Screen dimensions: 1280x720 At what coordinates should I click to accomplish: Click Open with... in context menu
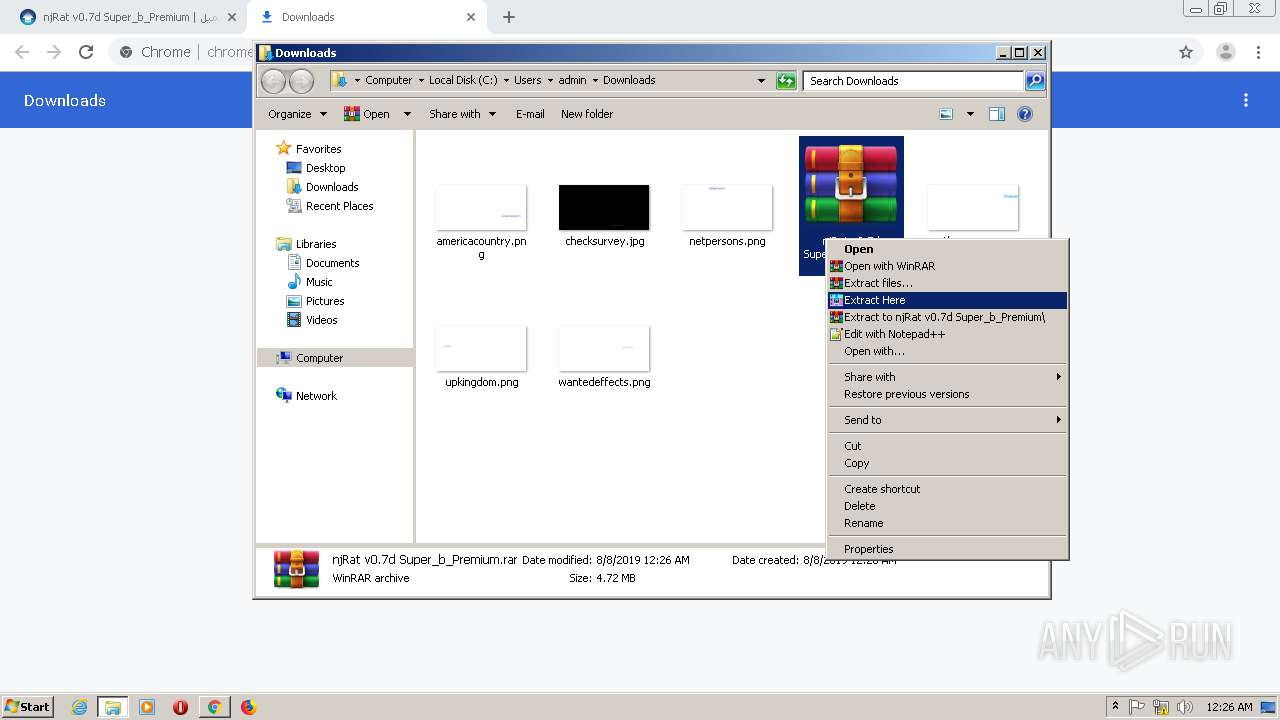pos(947,351)
